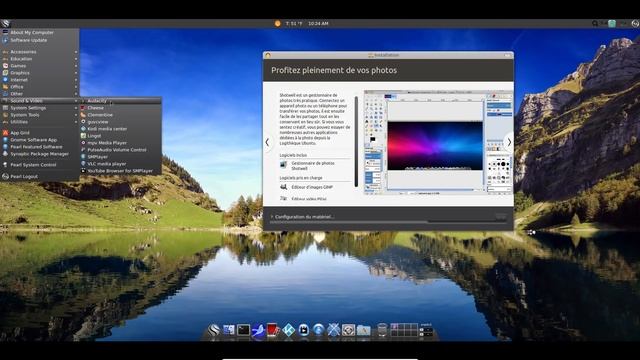Viewport: 640px width, 360px height.
Task: Show the previous installer slide
Action: 267,142
